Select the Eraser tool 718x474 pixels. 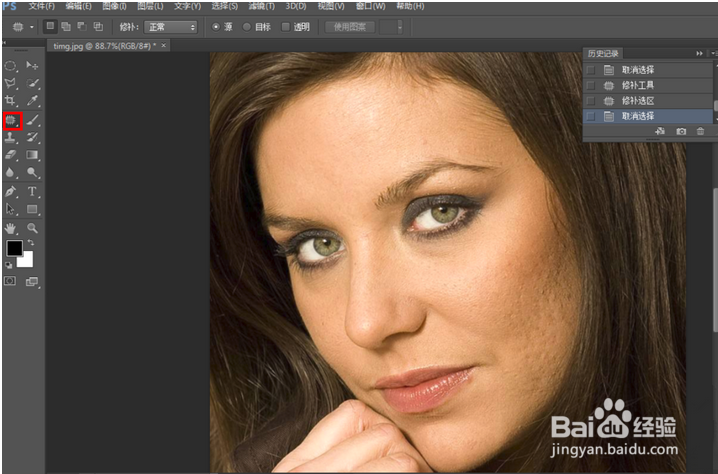[11, 155]
